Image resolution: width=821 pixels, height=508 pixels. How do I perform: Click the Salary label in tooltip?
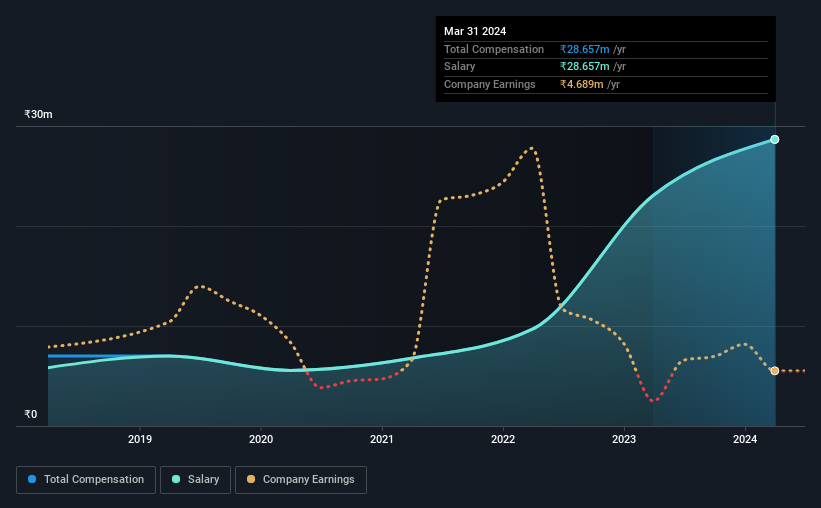(460, 67)
